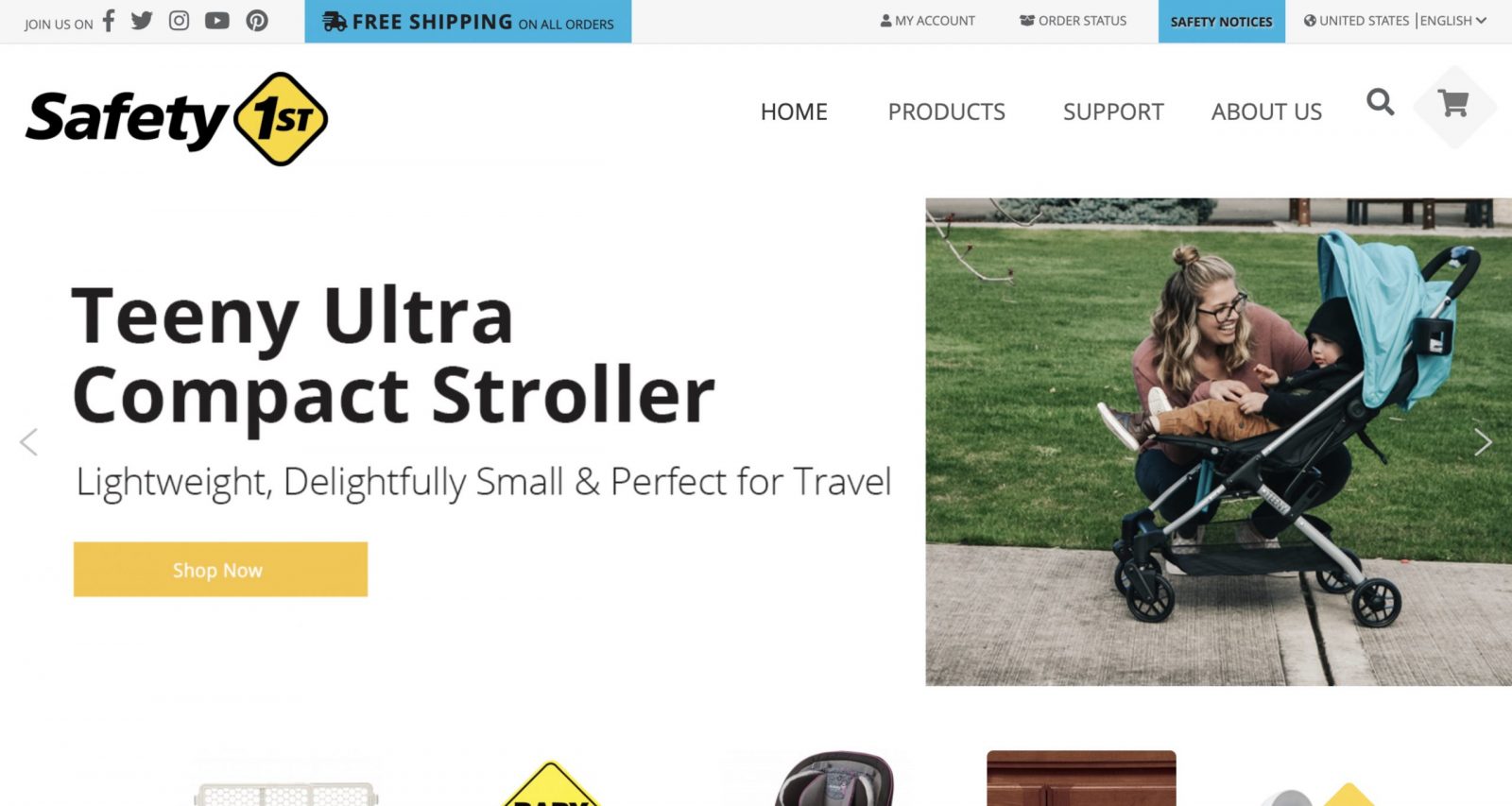This screenshot has width=1512, height=806.
Task: Expand United States English language selector
Action: (x=1395, y=21)
